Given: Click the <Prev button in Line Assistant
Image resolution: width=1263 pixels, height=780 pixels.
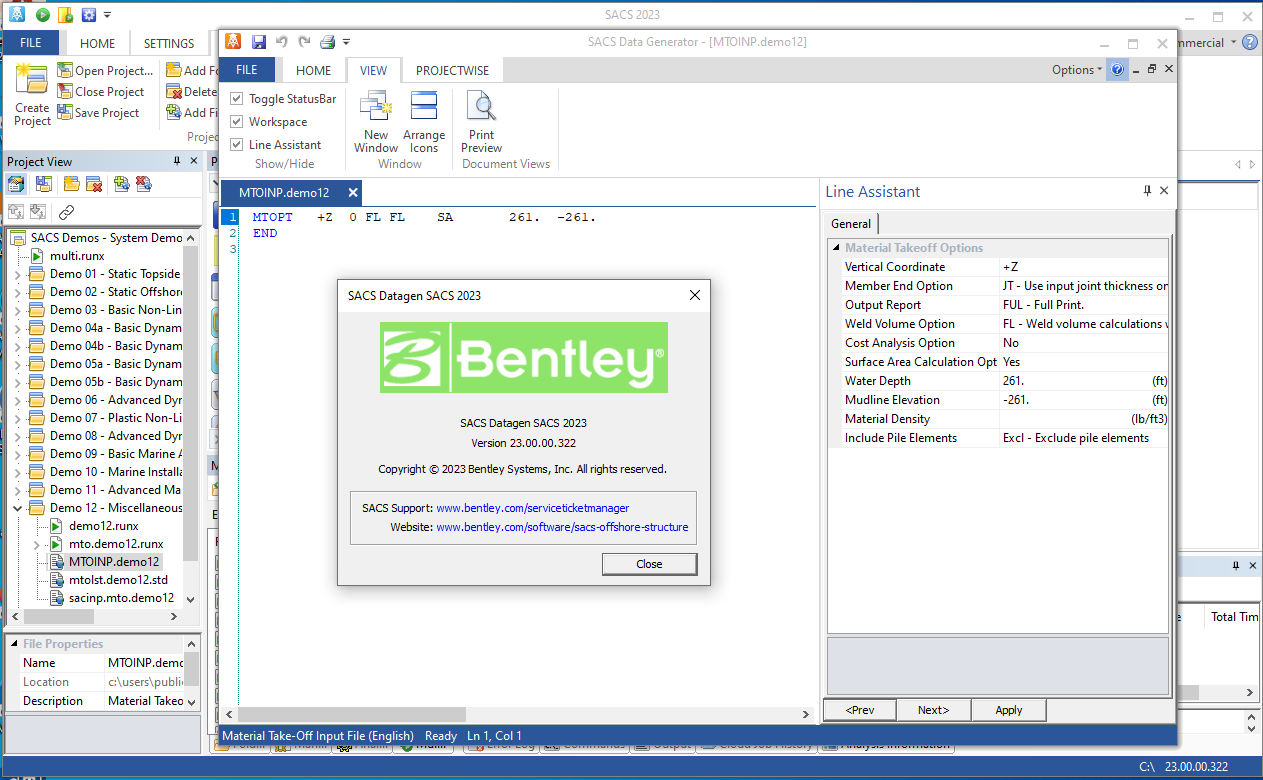Looking at the screenshot, I should (860, 710).
